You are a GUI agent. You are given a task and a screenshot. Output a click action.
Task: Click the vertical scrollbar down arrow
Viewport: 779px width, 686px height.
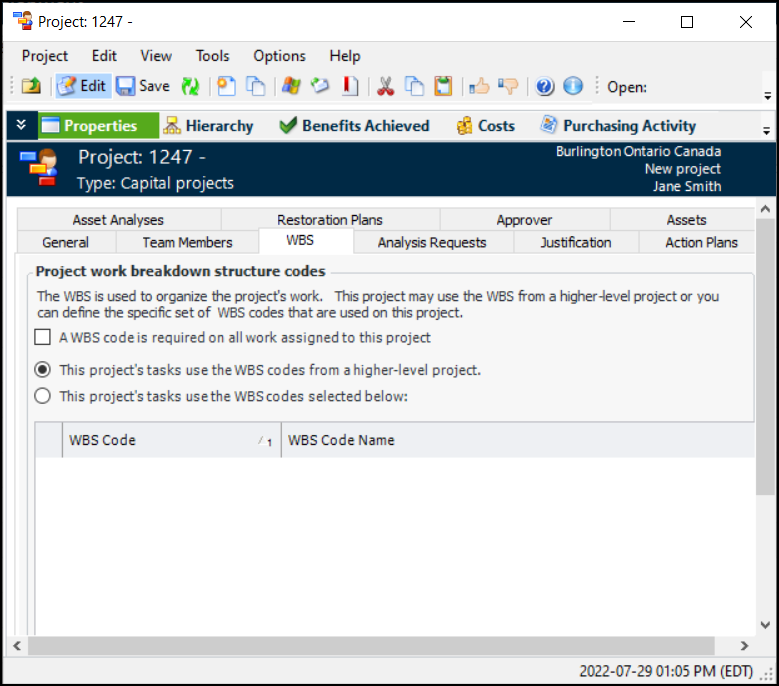(765, 624)
